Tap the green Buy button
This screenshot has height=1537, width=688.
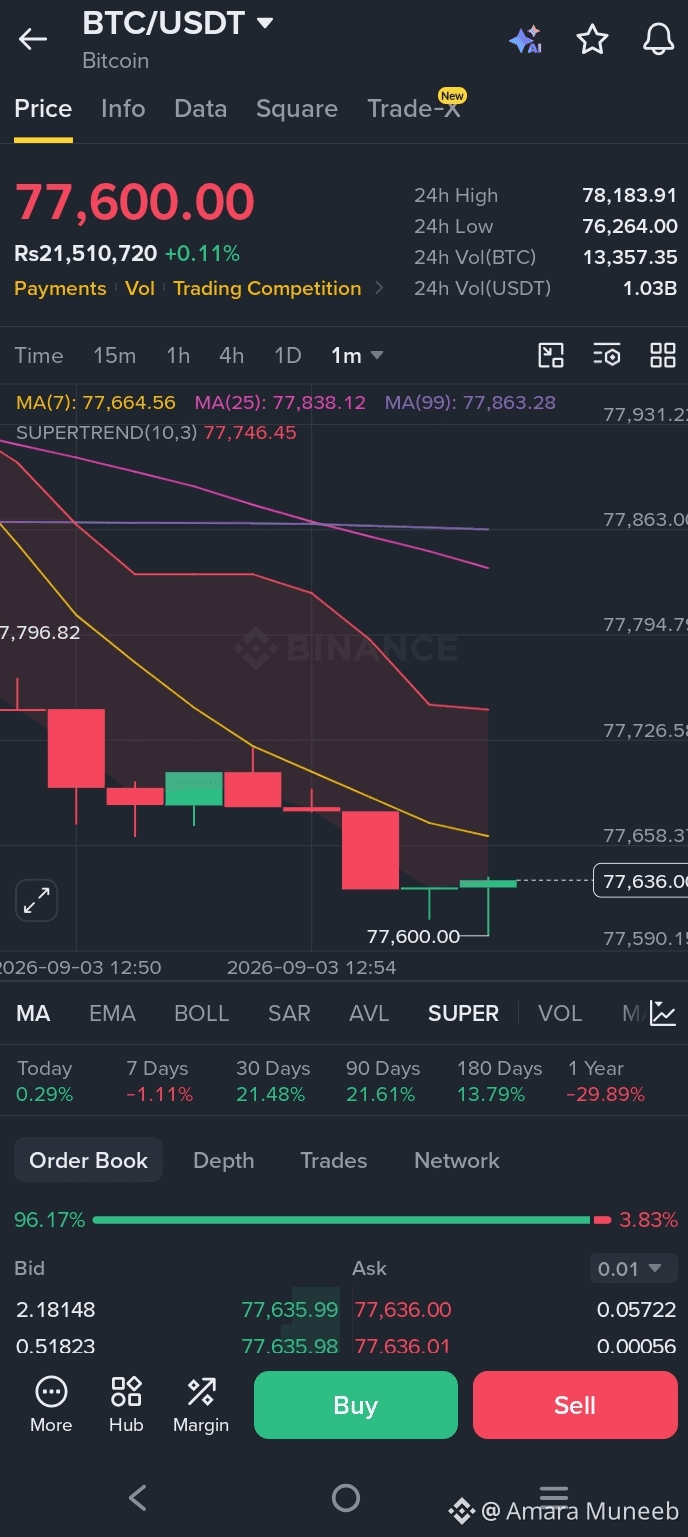click(356, 1405)
